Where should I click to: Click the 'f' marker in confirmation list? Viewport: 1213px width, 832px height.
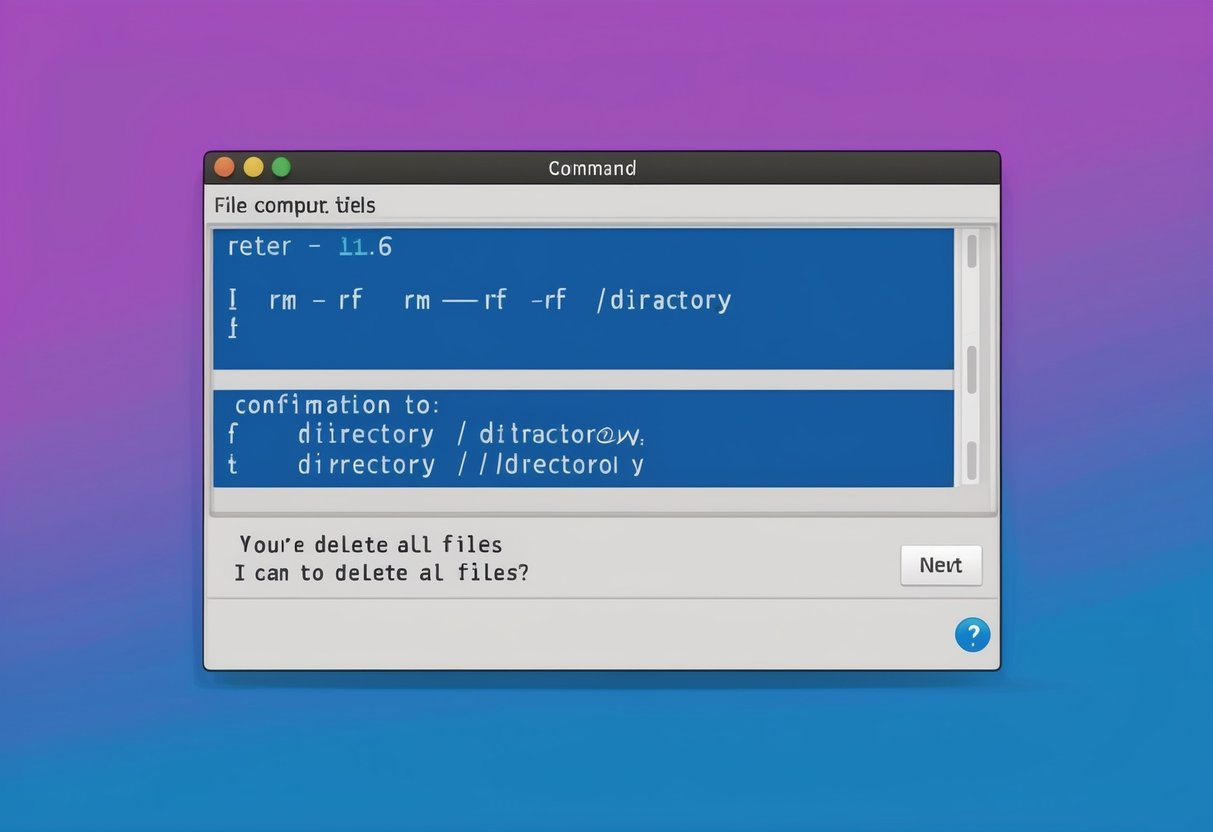231,434
